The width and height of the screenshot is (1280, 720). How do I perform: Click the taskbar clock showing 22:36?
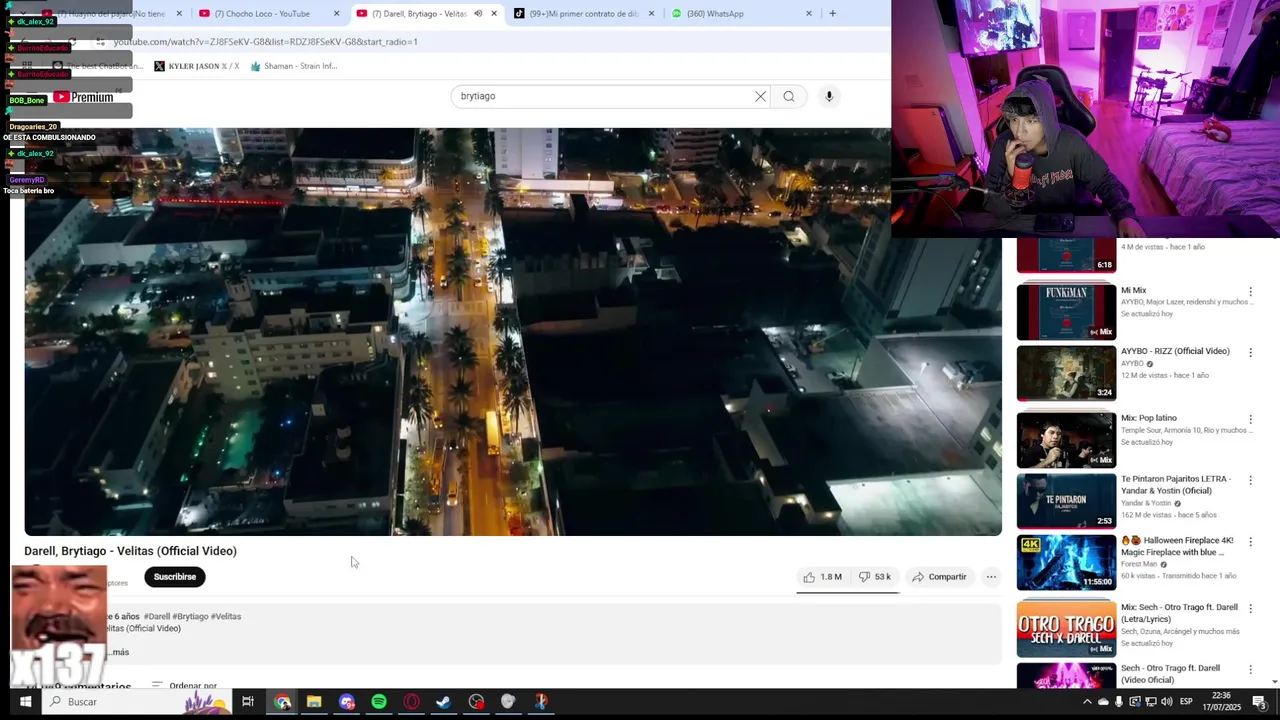click(1221, 701)
